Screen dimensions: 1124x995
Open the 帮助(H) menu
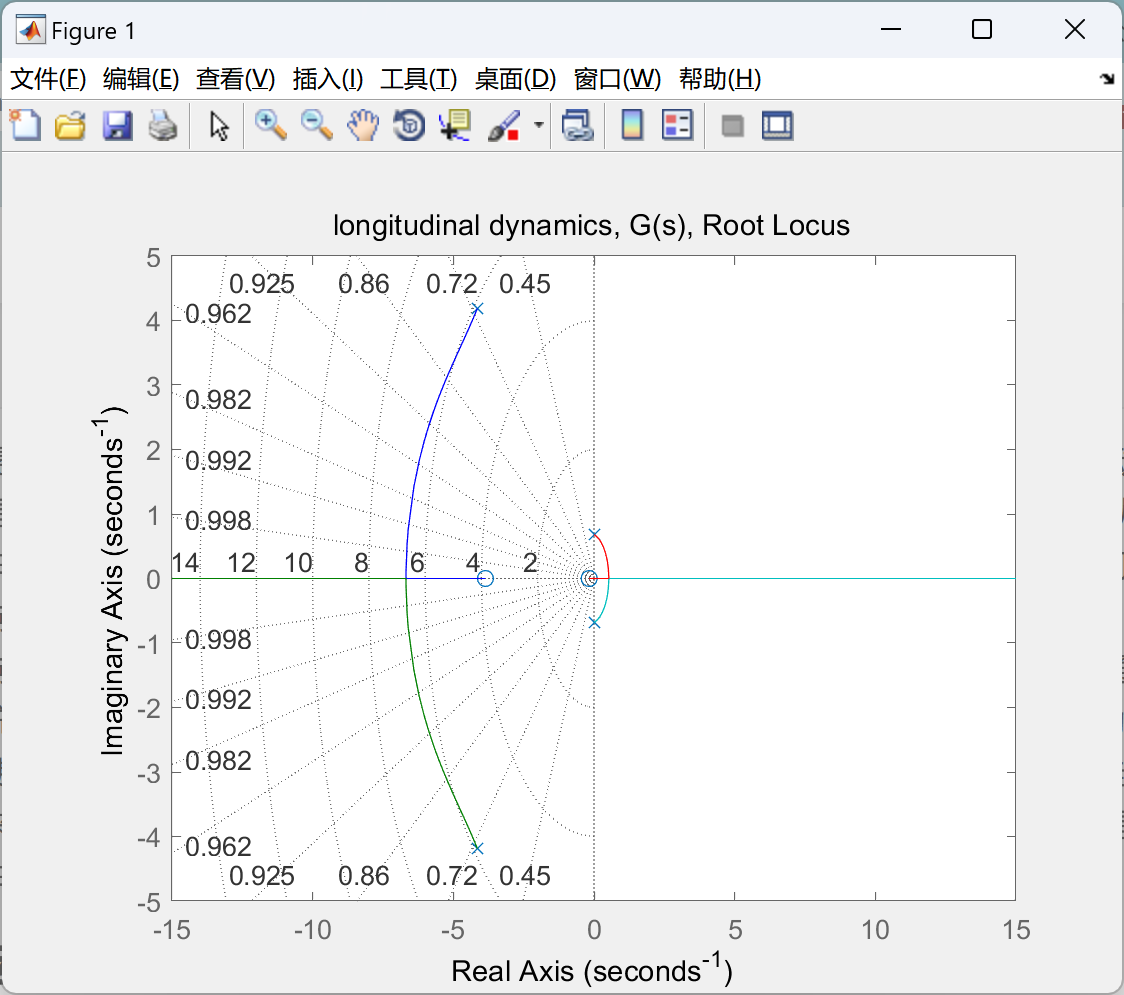(x=720, y=79)
